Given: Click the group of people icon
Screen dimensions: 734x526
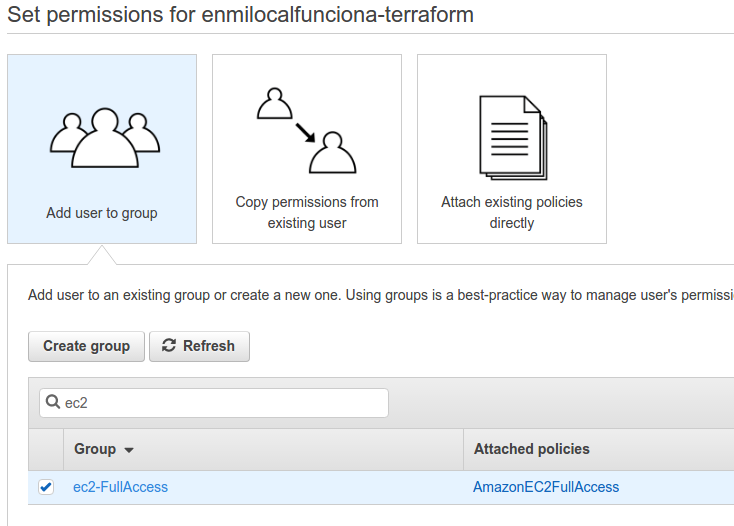Looking at the screenshot, I should point(102,137).
